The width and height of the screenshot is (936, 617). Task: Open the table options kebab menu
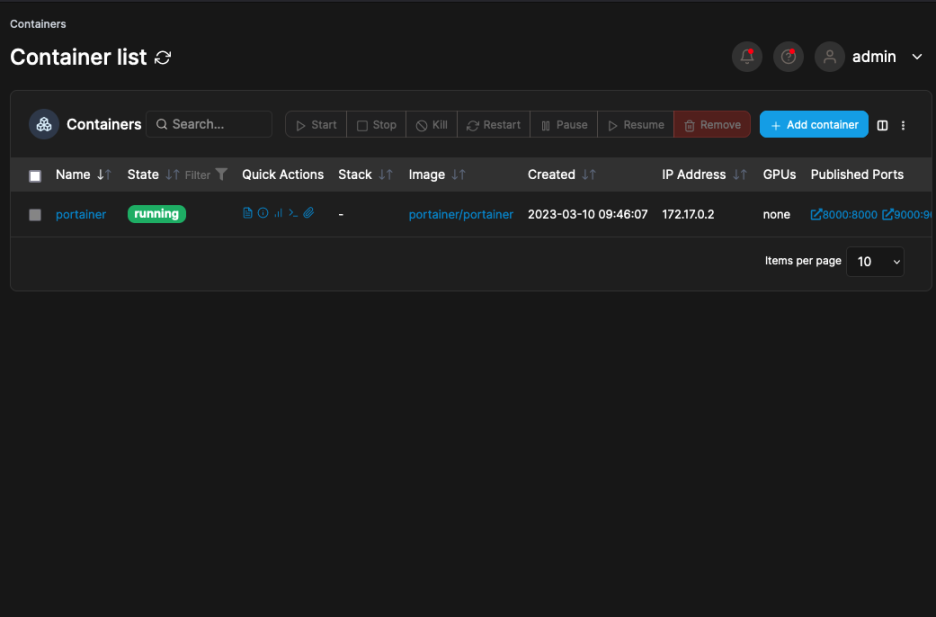[x=903, y=125]
